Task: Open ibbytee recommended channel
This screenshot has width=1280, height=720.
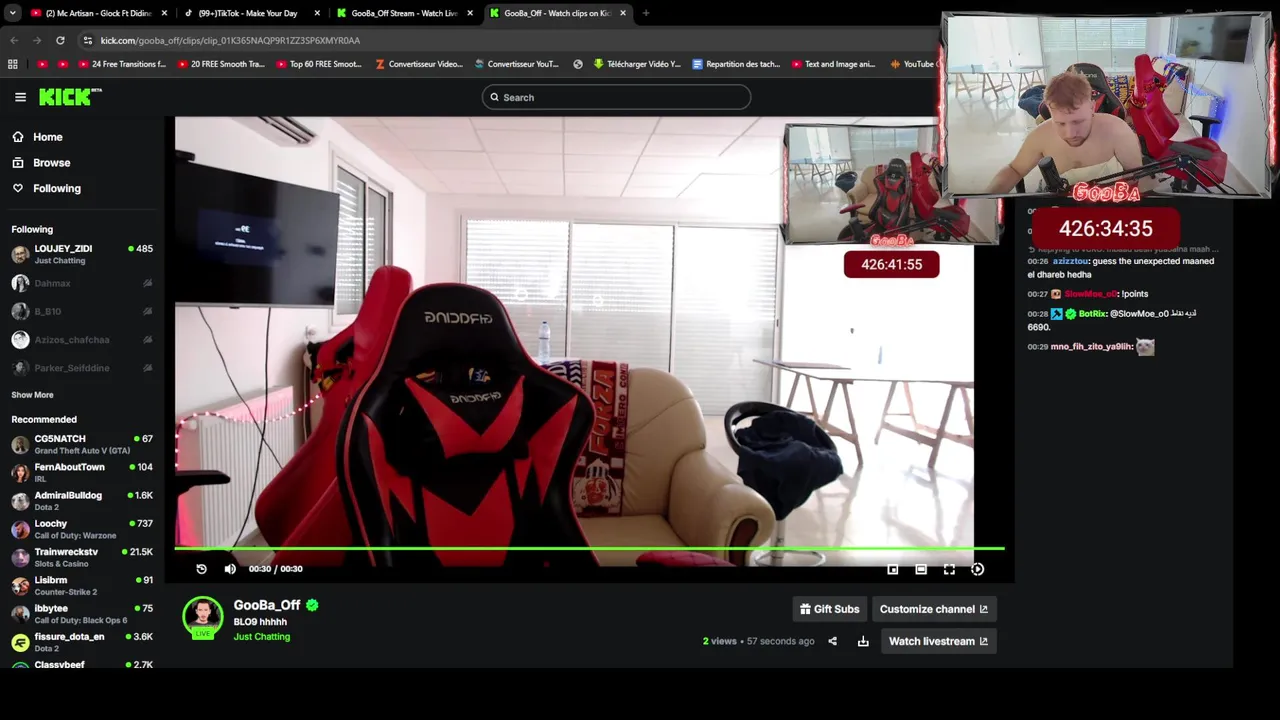Action: [x=82, y=613]
